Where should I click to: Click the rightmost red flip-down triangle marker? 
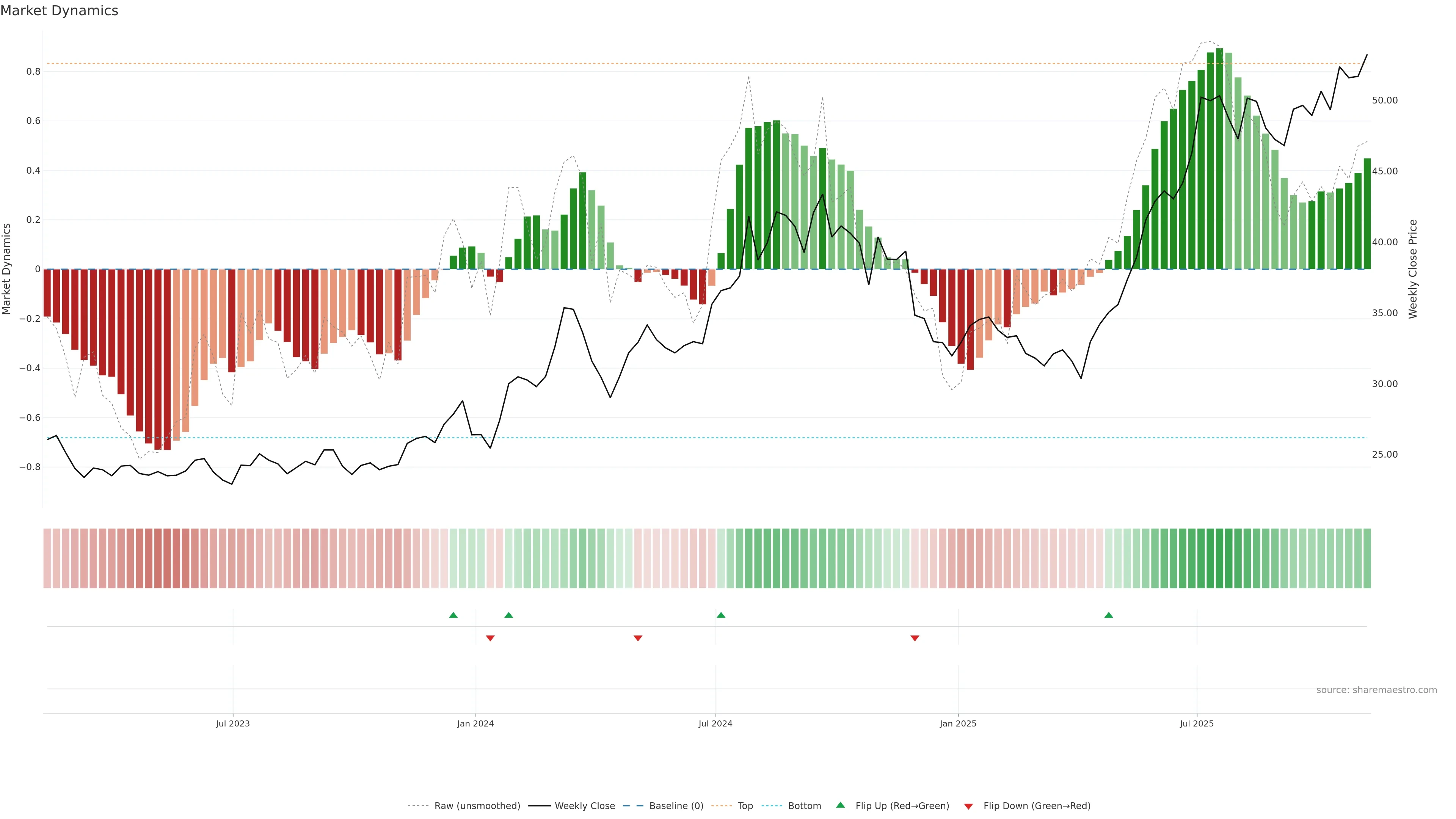915,638
